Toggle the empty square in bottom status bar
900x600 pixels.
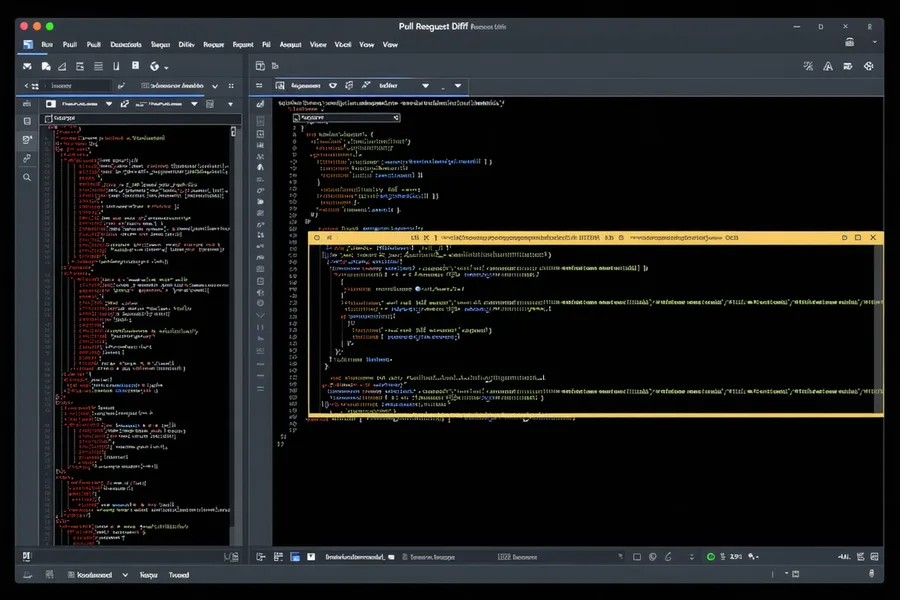pyautogui.click(x=637, y=557)
